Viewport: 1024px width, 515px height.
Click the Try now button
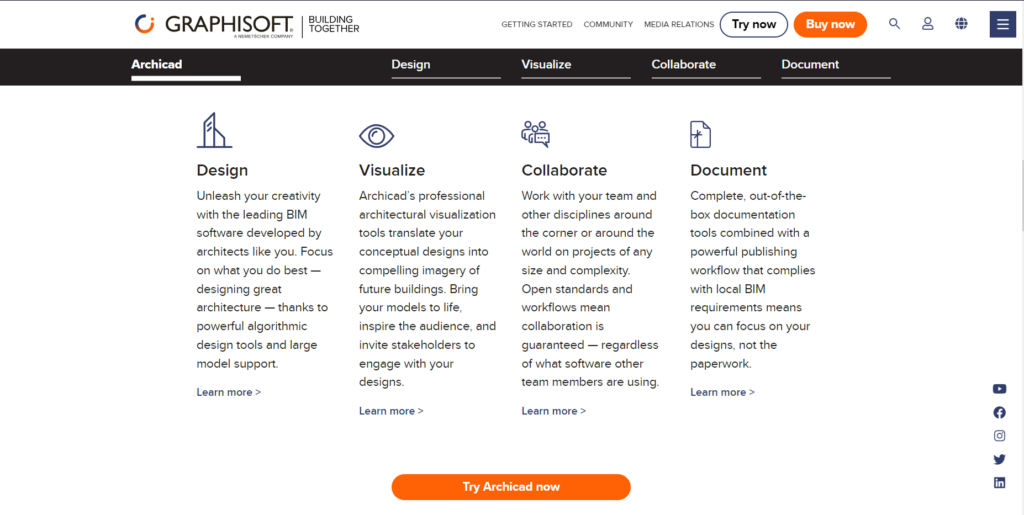coord(753,24)
